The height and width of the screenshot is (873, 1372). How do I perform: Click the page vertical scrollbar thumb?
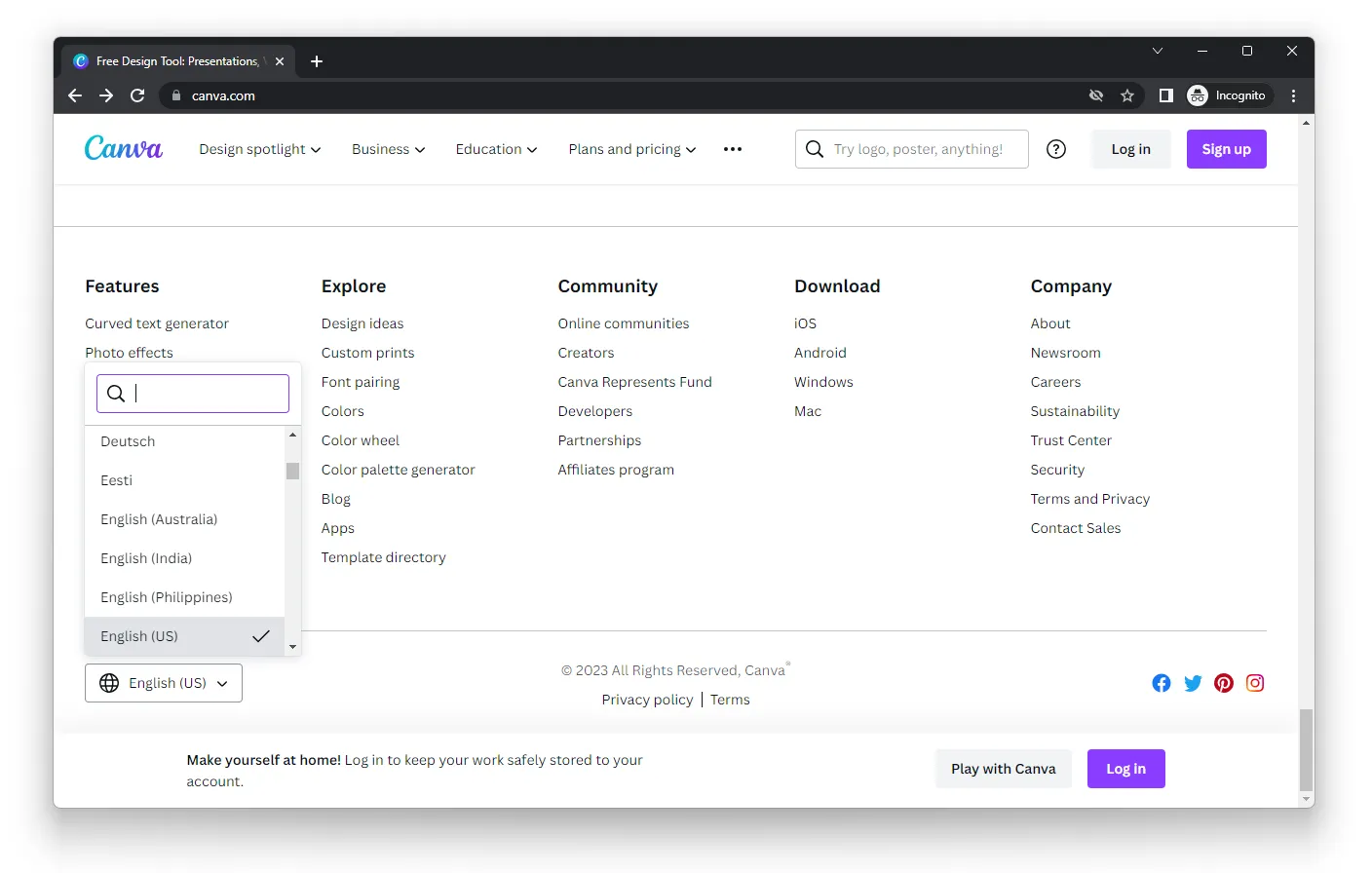(1307, 750)
